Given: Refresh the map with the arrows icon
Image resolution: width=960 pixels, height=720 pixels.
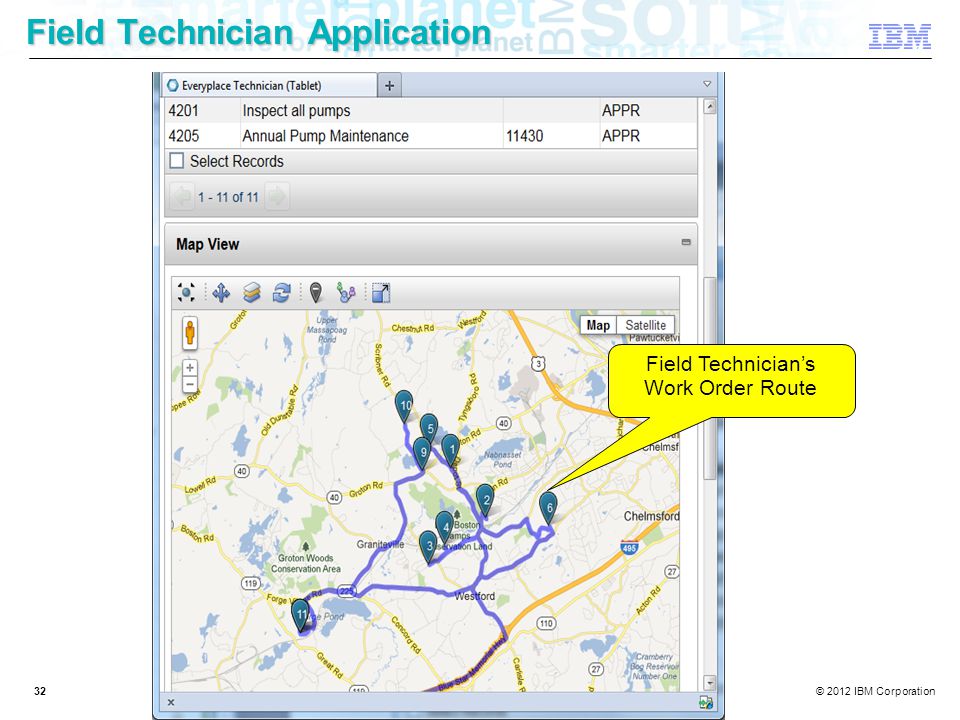Looking at the screenshot, I should (282, 293).
